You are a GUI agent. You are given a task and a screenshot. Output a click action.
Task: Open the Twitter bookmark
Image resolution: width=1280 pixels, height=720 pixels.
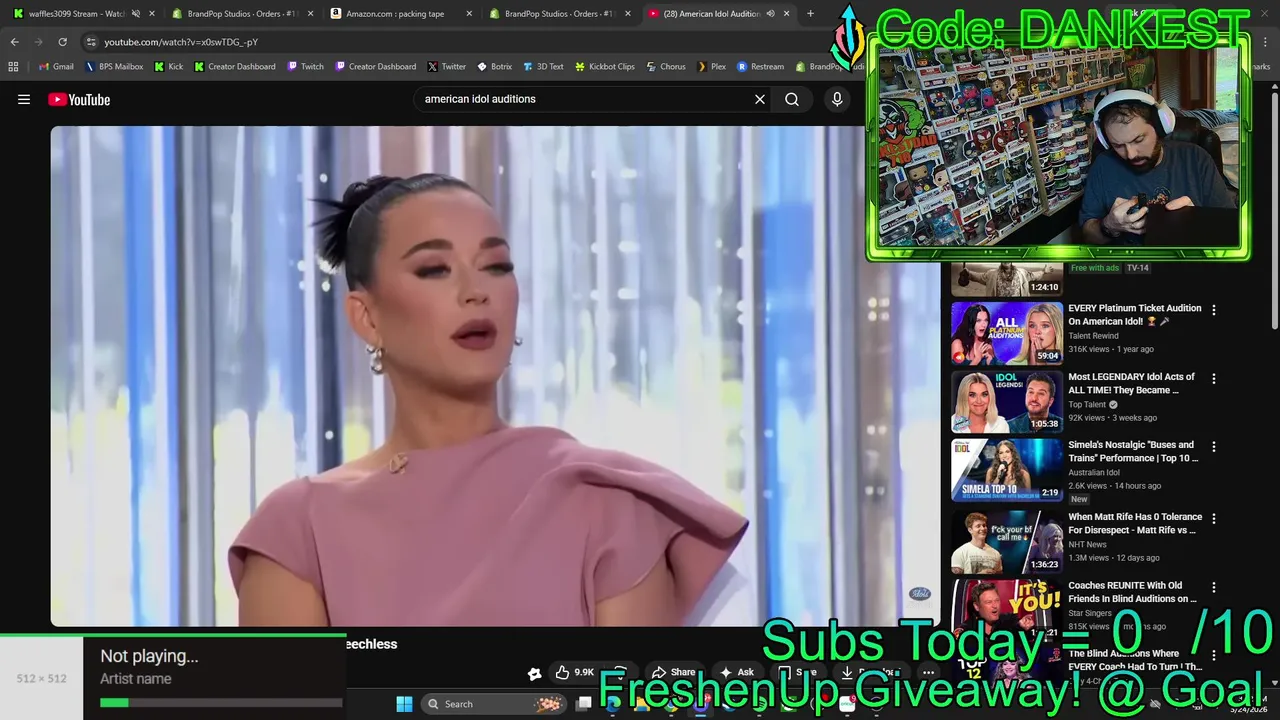[447, 66]
